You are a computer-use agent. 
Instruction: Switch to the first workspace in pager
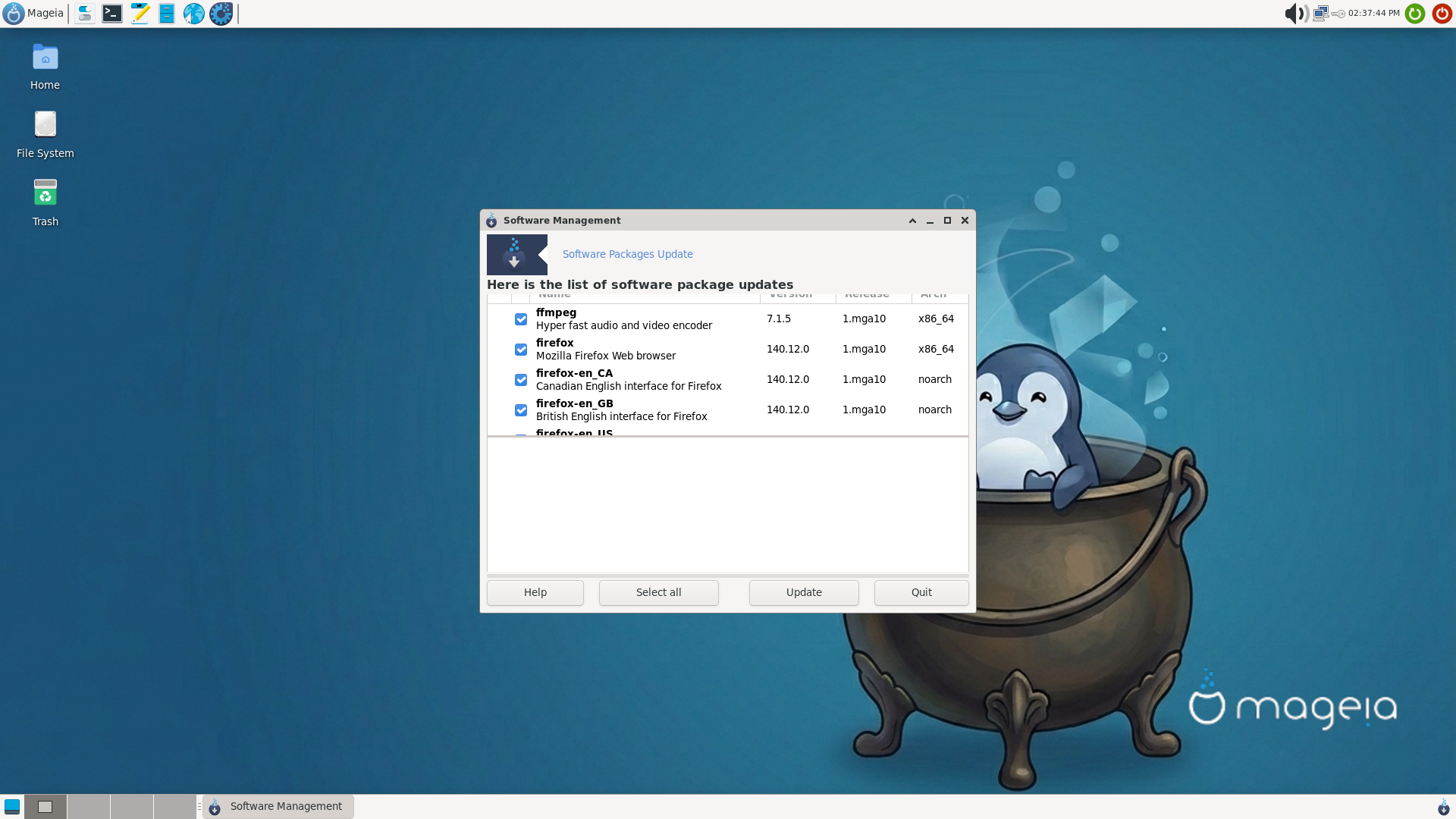pyautogui.click(x=45, y=806)
